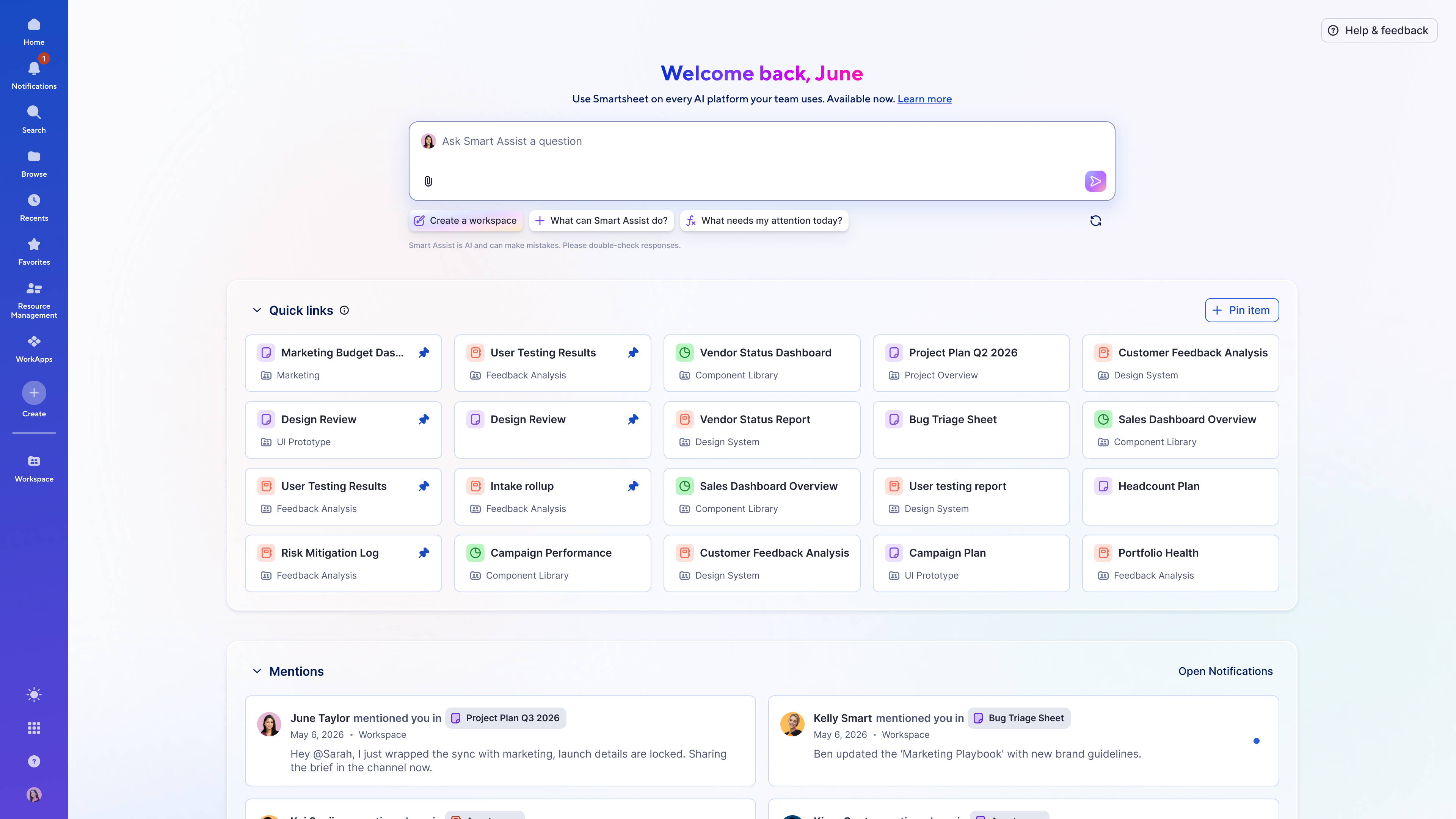Click the Pin item button
The image size is (1456, 819).
(x=1242, y=310)
